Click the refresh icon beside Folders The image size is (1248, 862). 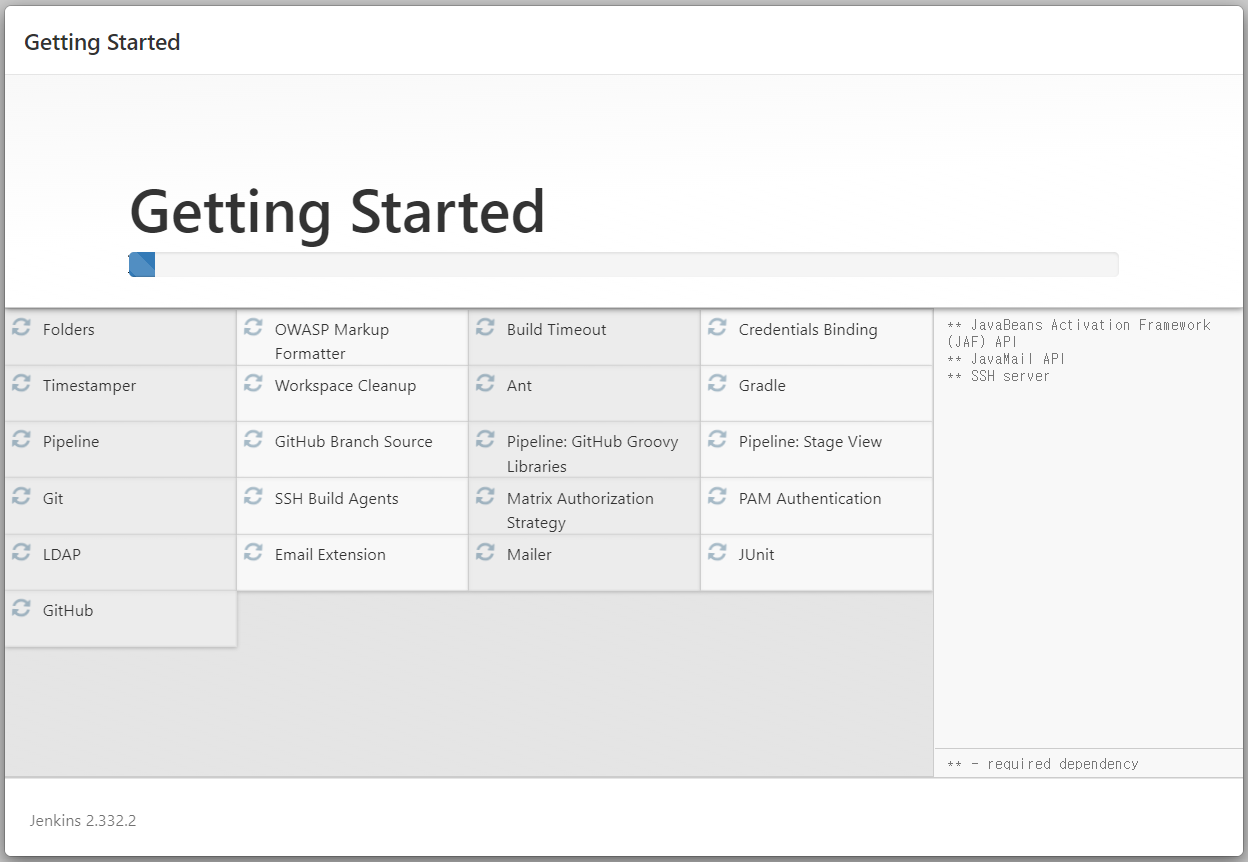pos(21,327)
